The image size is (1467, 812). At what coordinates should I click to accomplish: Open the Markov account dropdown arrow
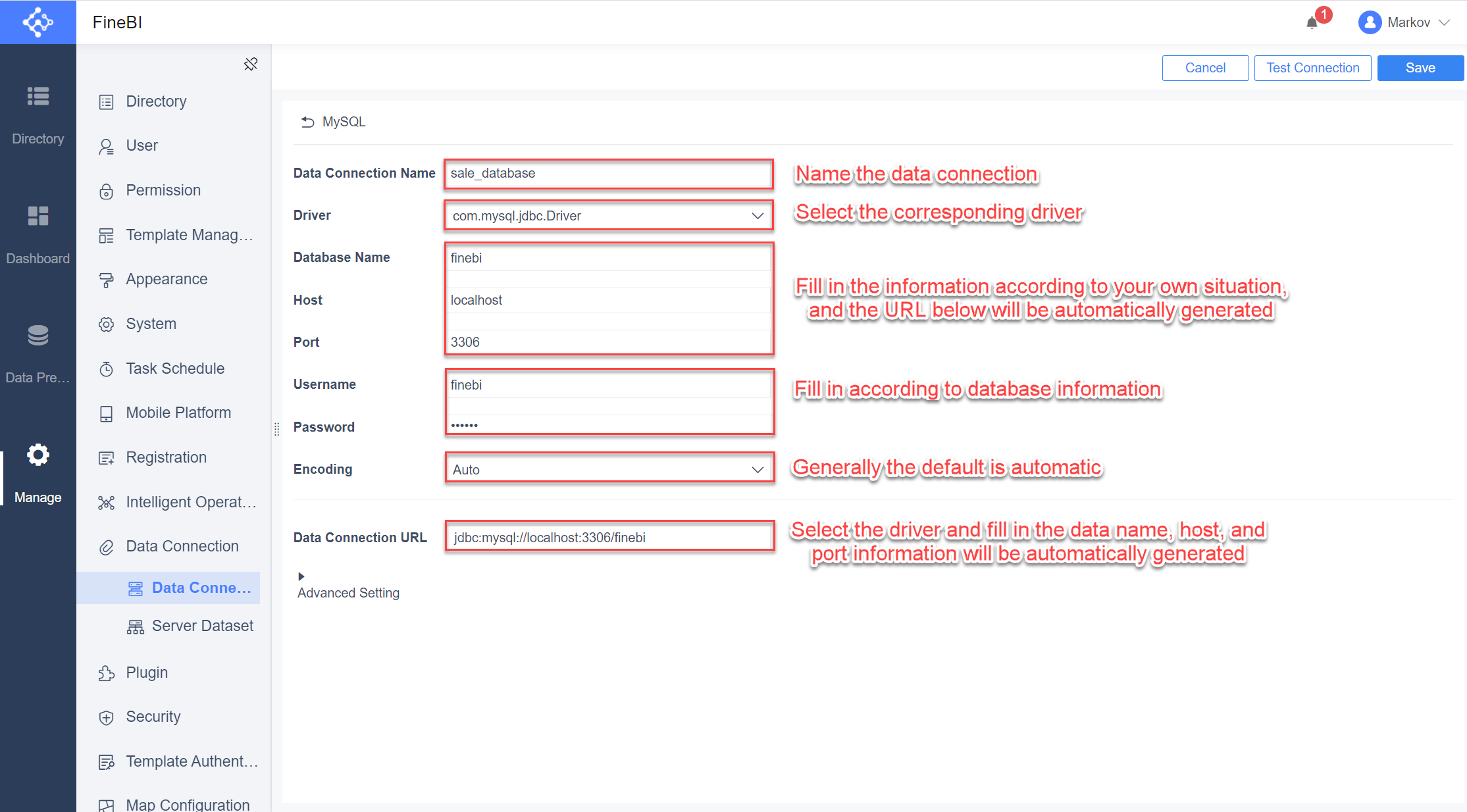click(x=1445, y=22)
